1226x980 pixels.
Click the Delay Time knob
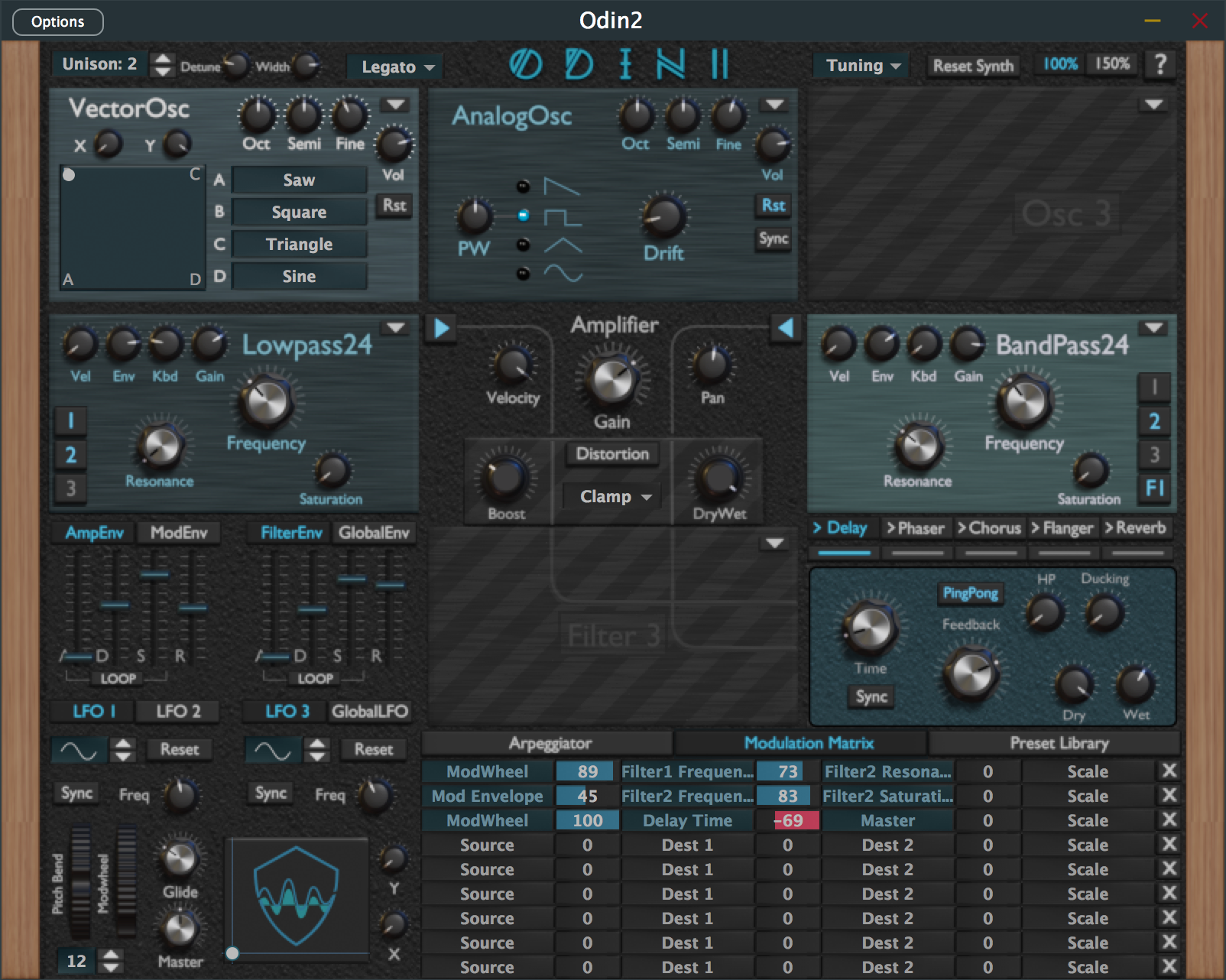pyautogui.click(x=870, y=628)
